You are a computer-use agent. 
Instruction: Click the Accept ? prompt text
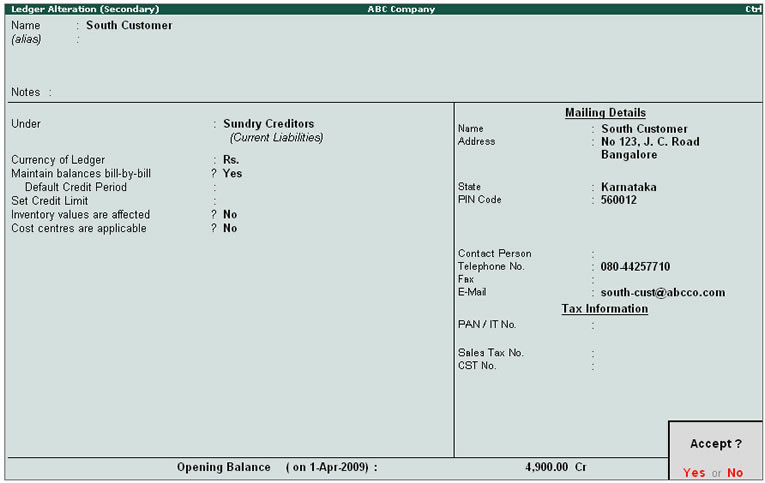pyautogui.click(x=716, y=444)
